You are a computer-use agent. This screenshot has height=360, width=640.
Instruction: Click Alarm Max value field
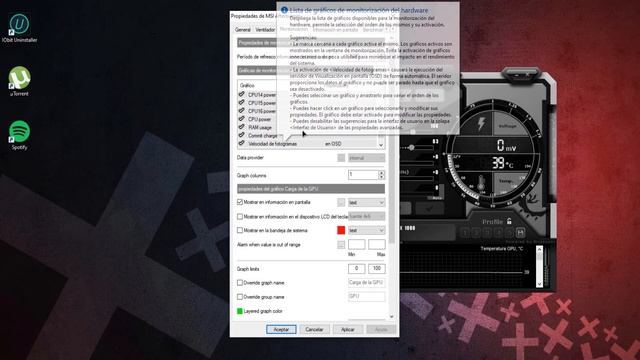pyautogui.click(x=377, y=244)
